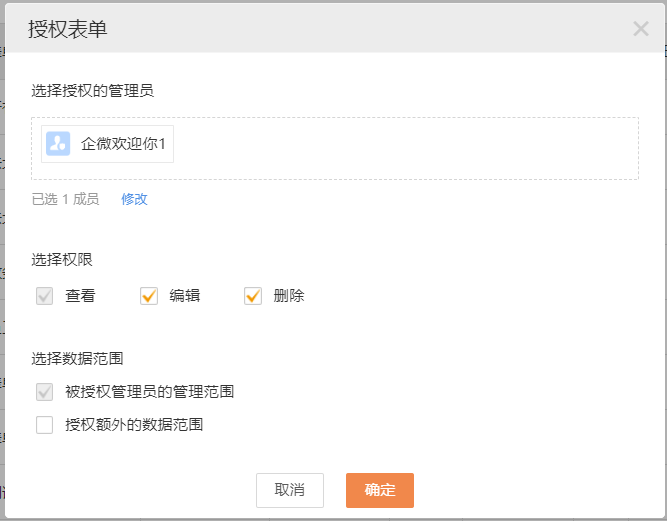667x521 pixels.
Task: Confirm with the orange 确定 button
Action: coord(380,490)
